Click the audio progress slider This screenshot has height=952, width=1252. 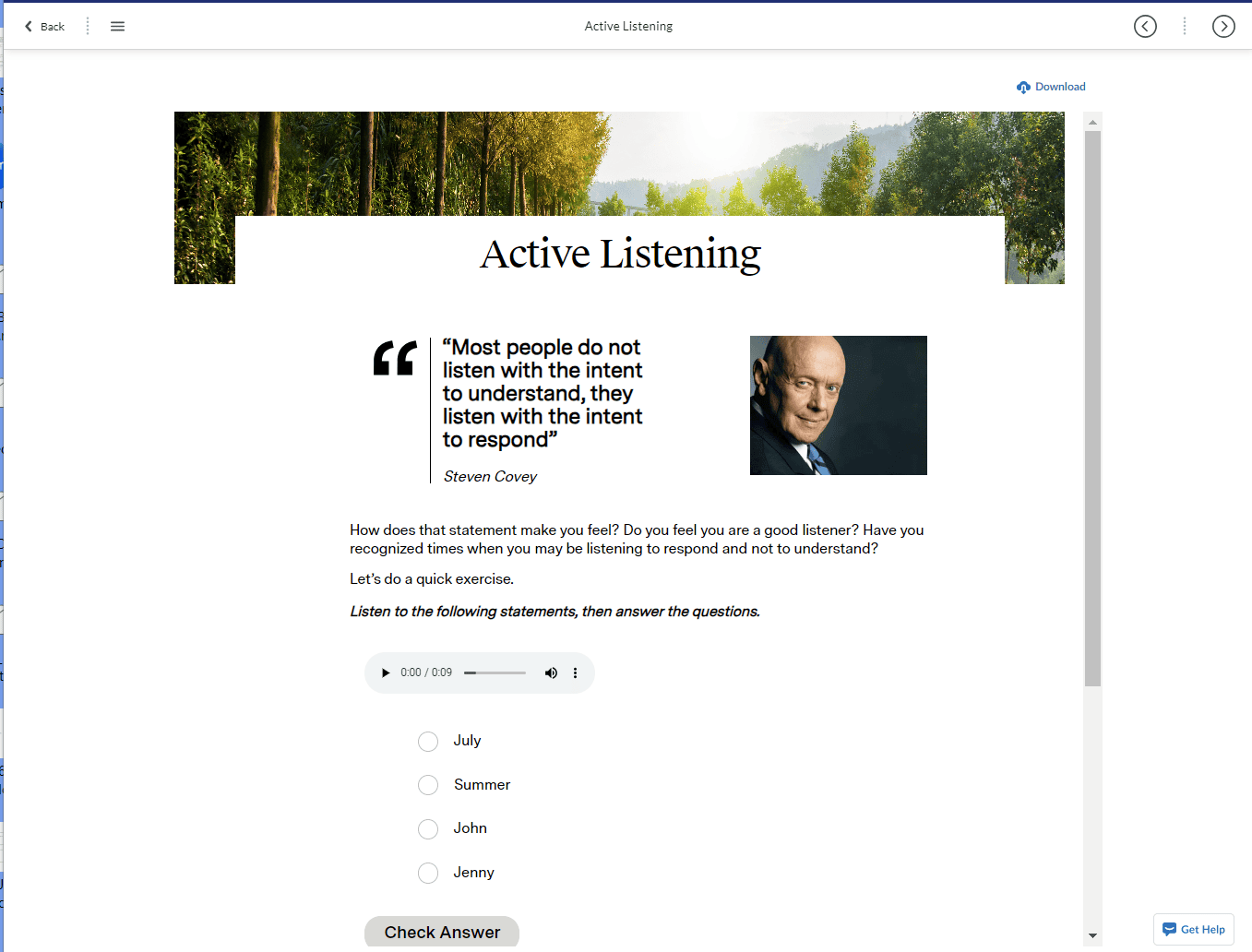click(x=495, y=672)
